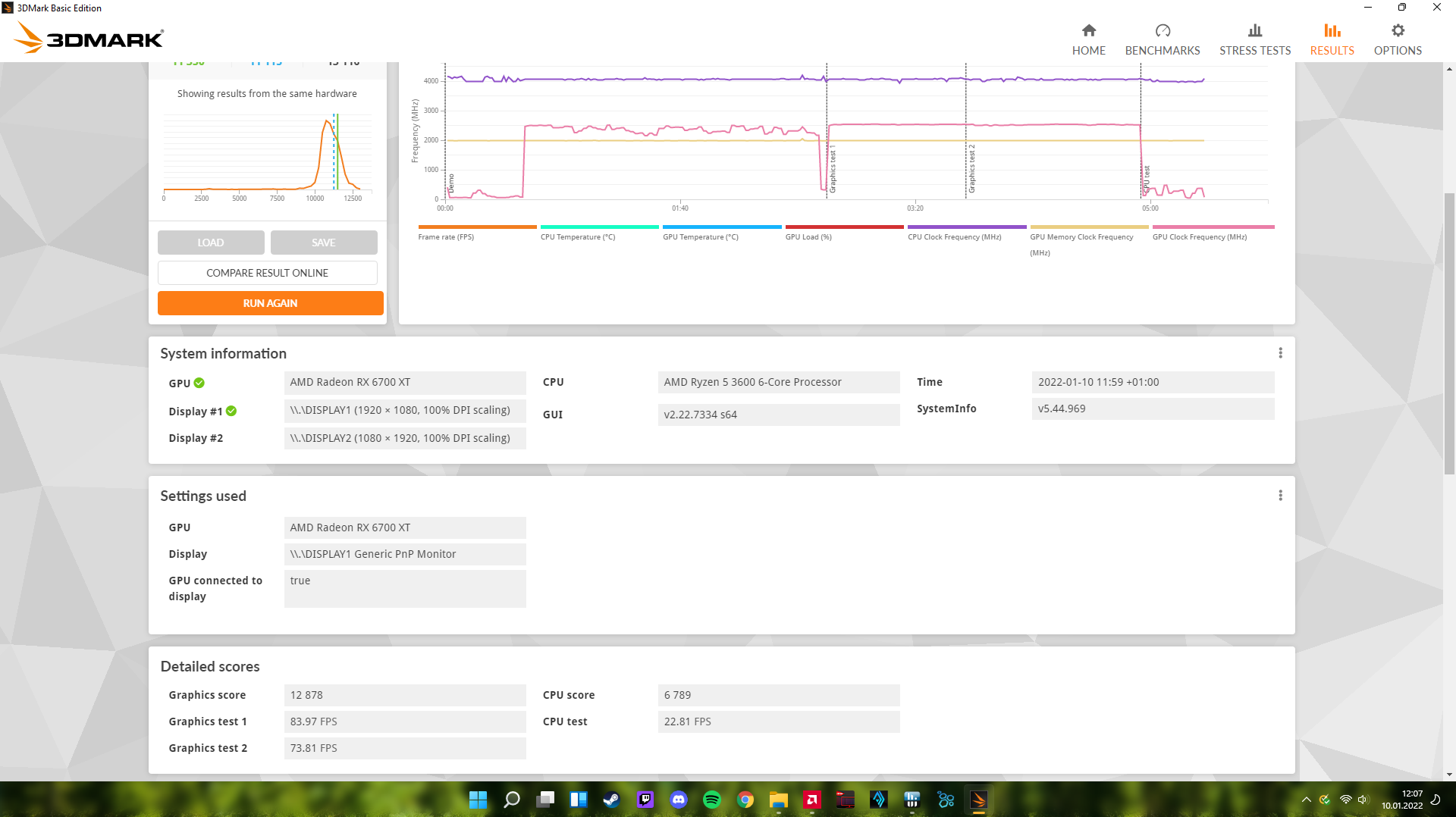Open Discord from taskbar
Image resolution: width=1456 pixels, height=817 pixels.
pyautogui.click(x=679, y=800)
